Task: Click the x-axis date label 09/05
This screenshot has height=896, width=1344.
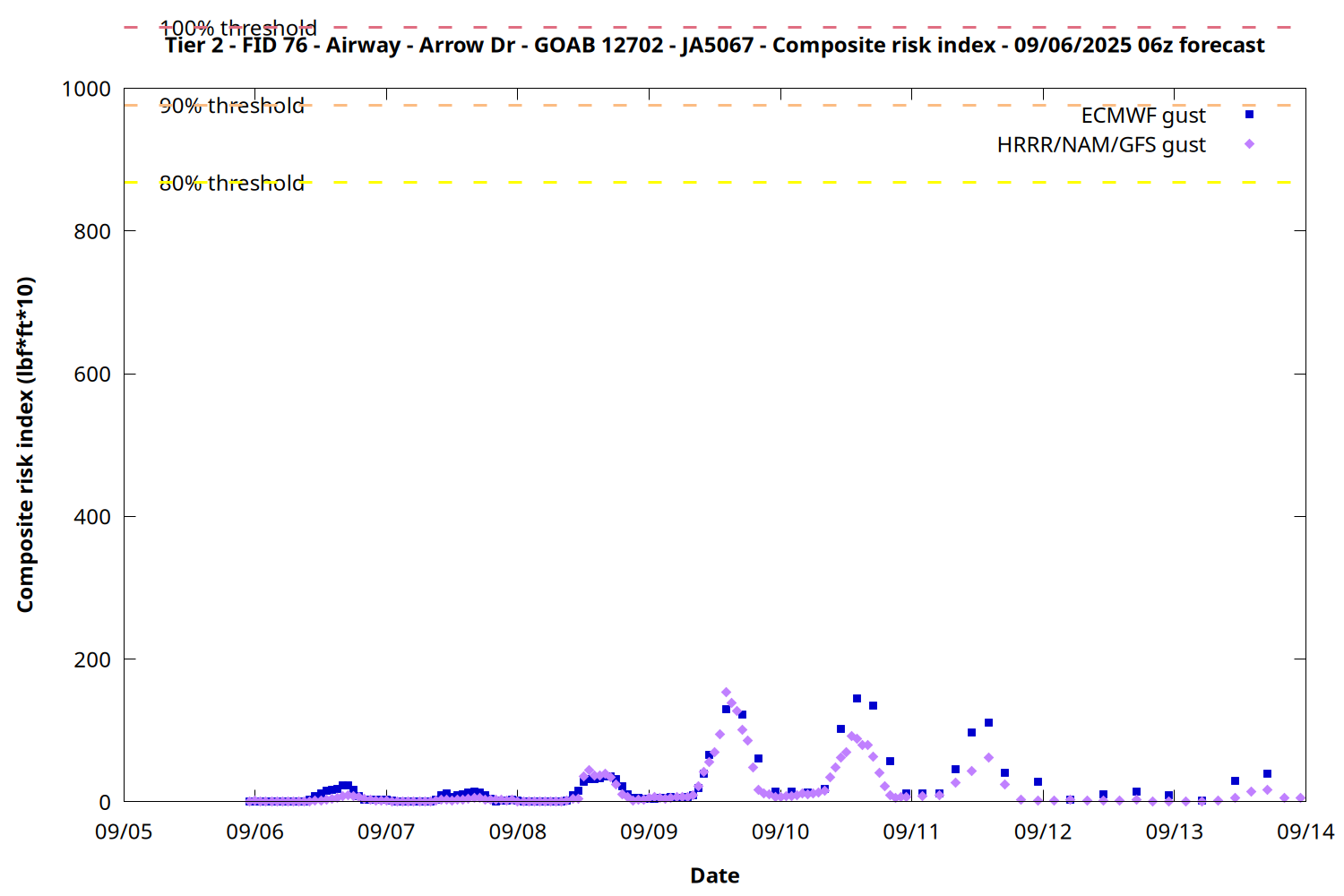Action: 124,832
